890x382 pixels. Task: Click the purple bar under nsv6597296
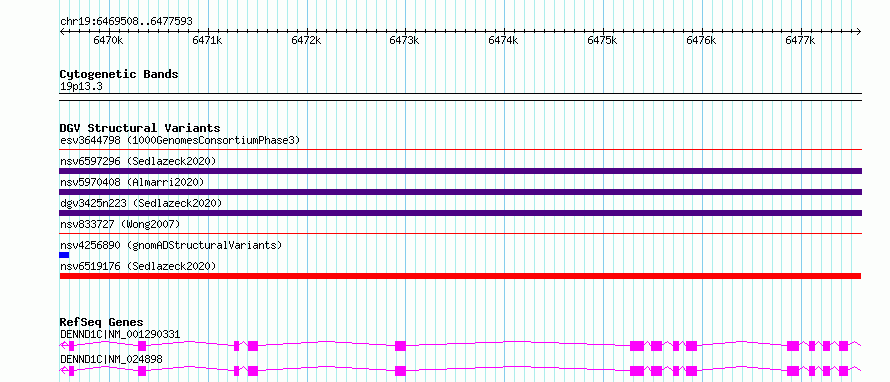(460, 171)
